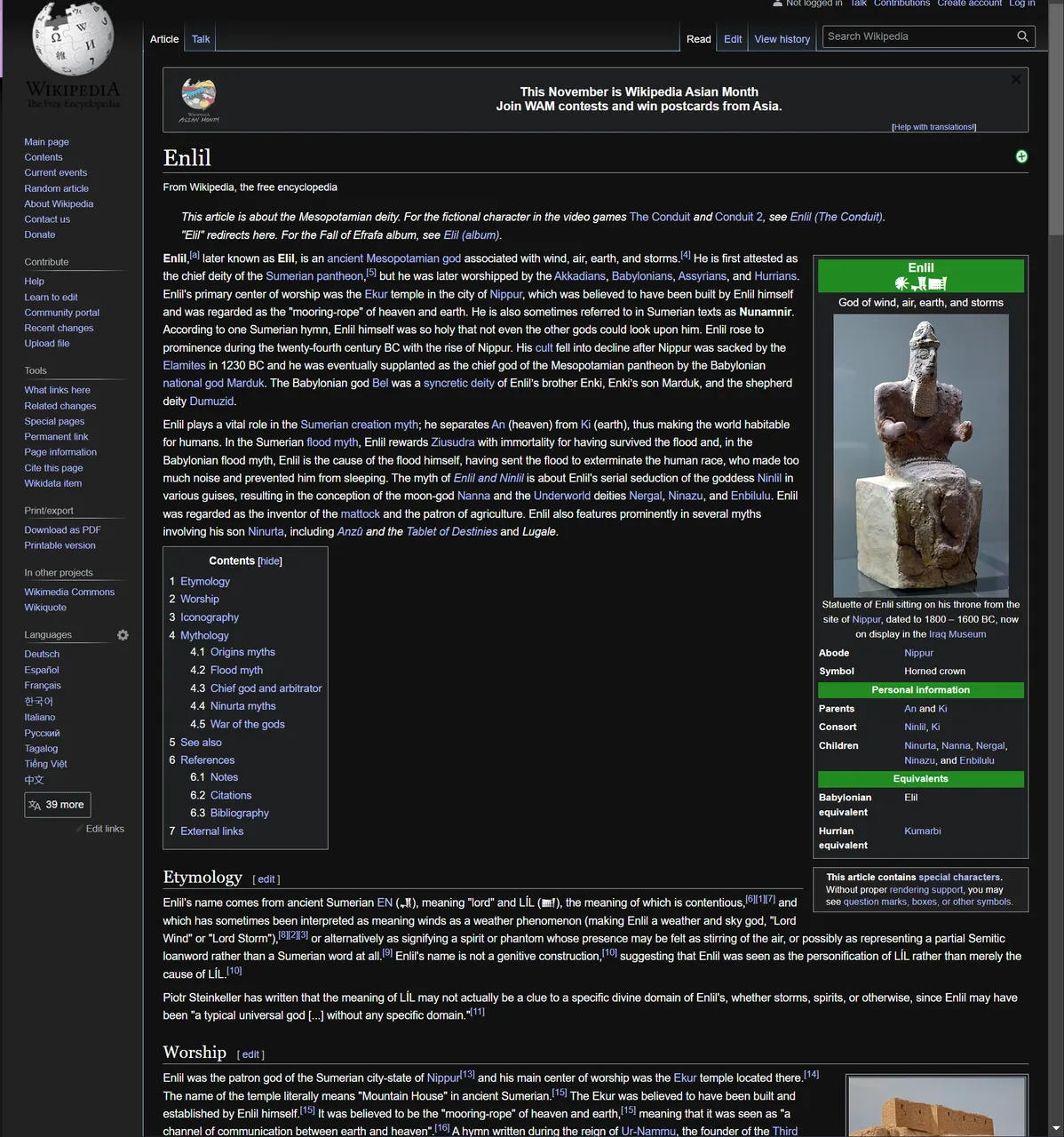Switch to Tiếng Việt language version
The height and width of the screenshot is (1137, 1064).
(45, 764)
